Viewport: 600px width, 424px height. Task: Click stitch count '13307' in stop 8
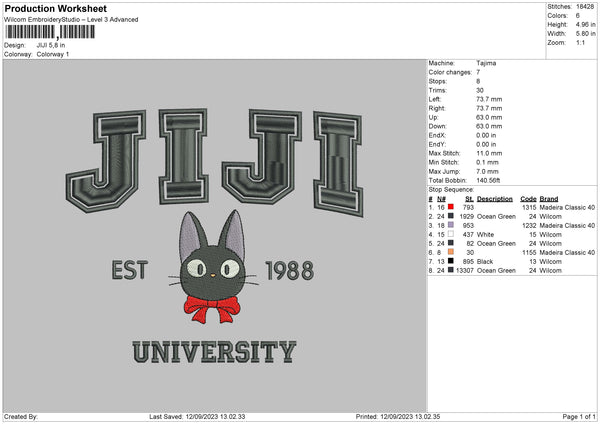point(465,271)
